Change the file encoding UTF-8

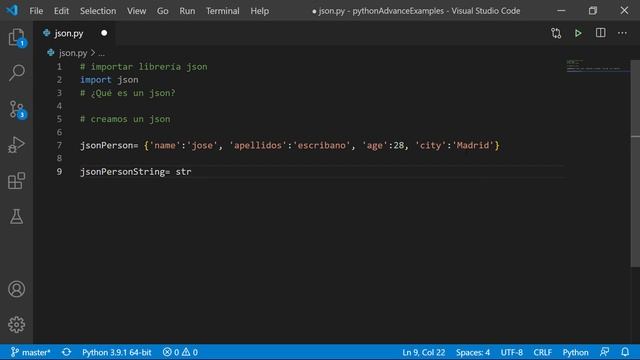(x=511, y=352)
